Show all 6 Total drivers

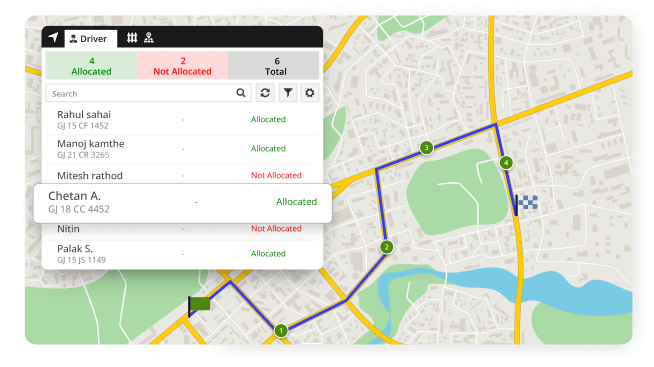point(274,66)
